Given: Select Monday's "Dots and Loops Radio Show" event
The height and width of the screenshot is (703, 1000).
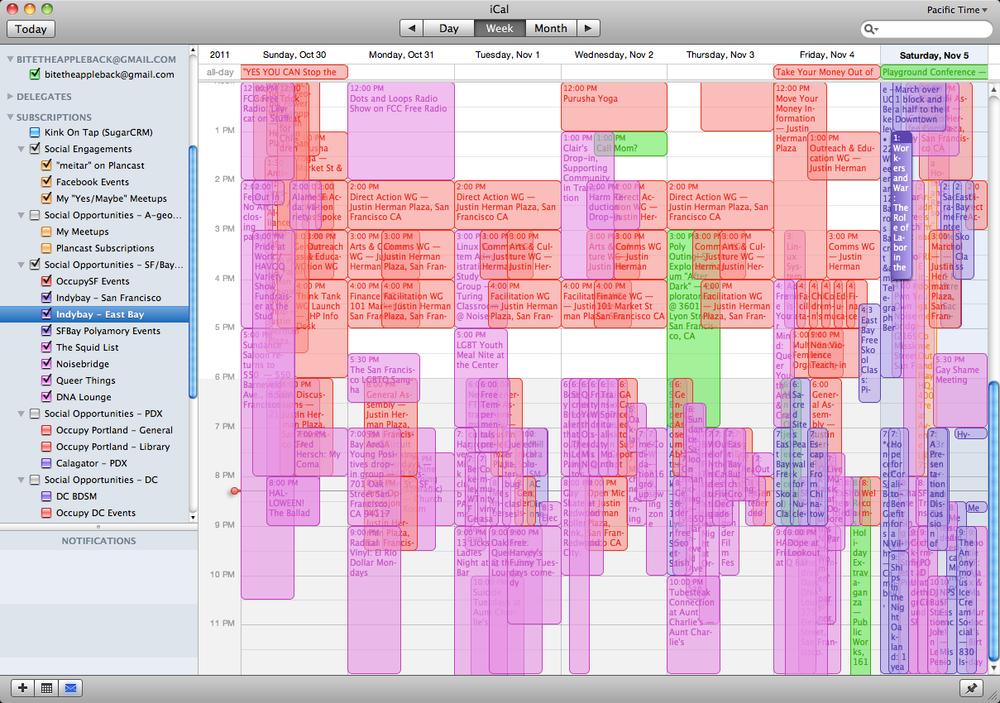Looking at the screenshot, I should coord(401,131).
